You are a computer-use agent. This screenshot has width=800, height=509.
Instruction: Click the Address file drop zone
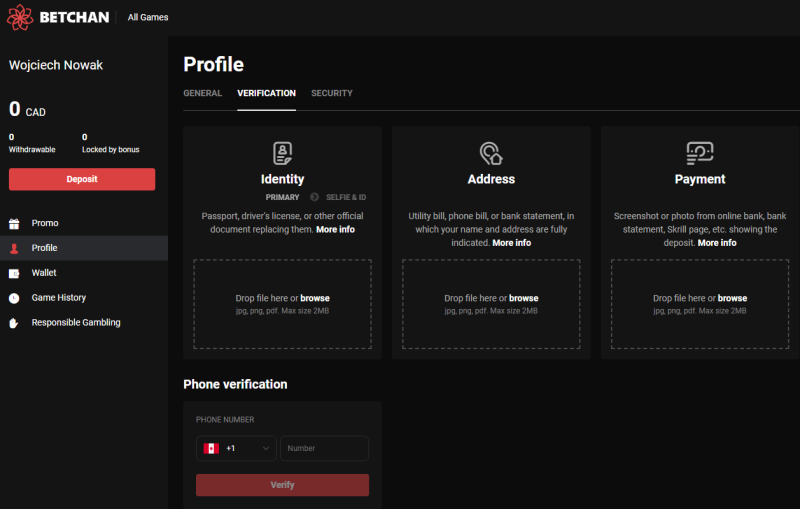coord(491,304)
